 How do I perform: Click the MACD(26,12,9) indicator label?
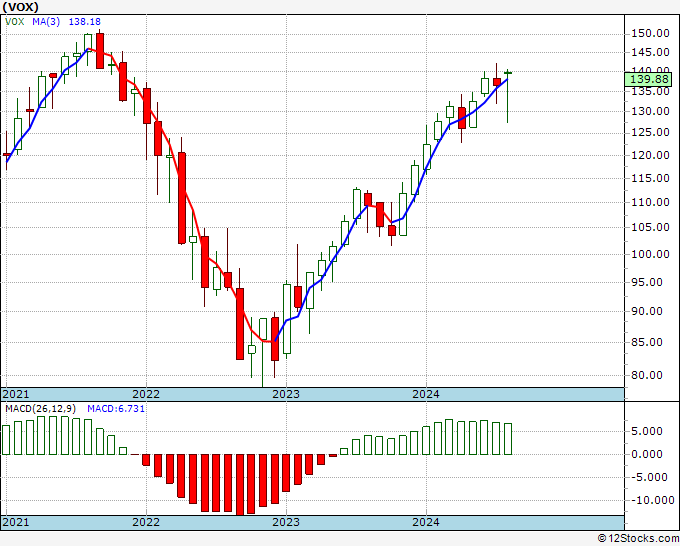(x=41, y=409)
